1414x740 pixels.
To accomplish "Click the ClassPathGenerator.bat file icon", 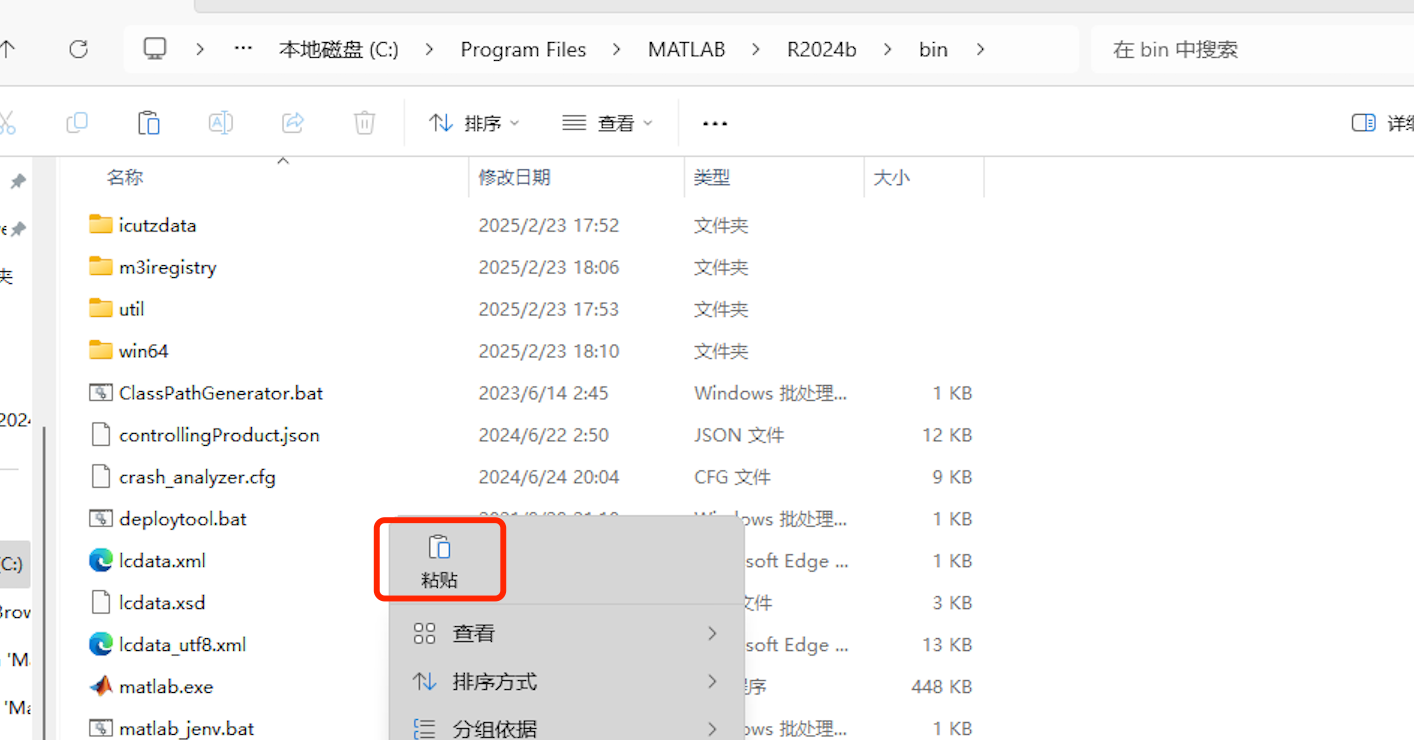I will pyautogui.click(x=100, y=393).
